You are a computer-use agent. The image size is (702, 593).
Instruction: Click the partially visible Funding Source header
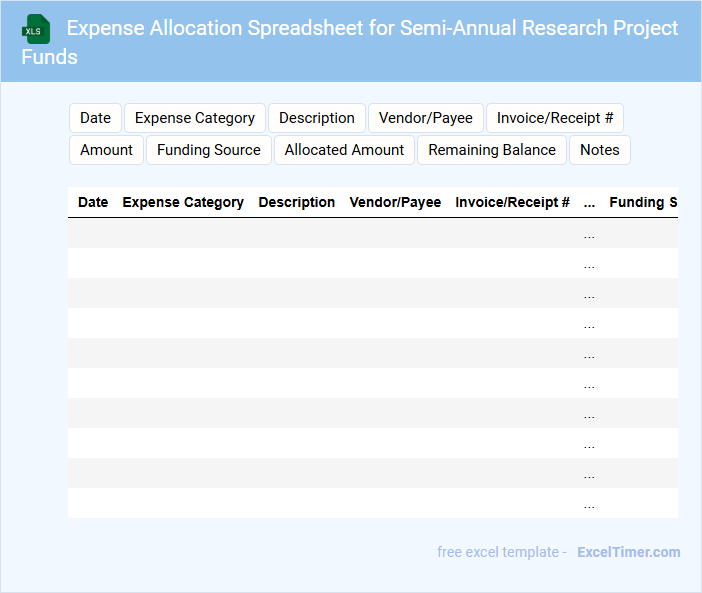point(642,202)
